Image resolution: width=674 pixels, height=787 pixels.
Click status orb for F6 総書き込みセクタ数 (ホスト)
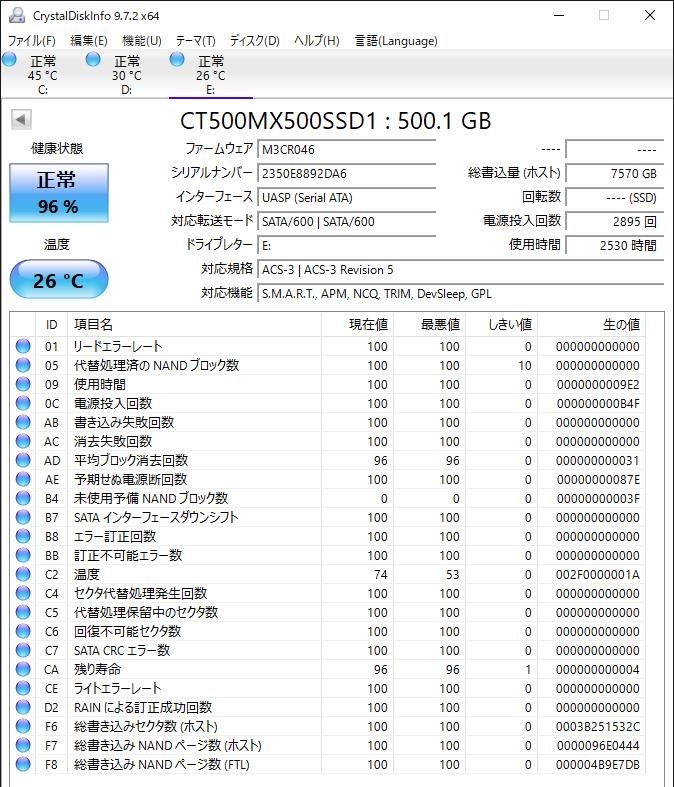(23, 726)
